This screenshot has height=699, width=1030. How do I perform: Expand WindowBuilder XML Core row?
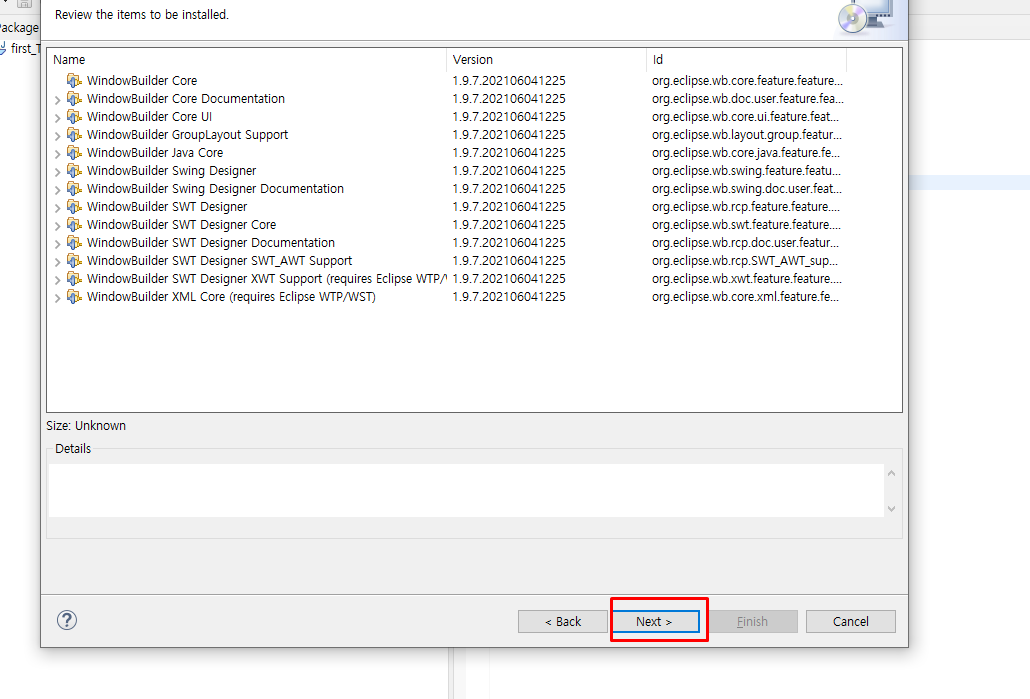coord(57,298)
